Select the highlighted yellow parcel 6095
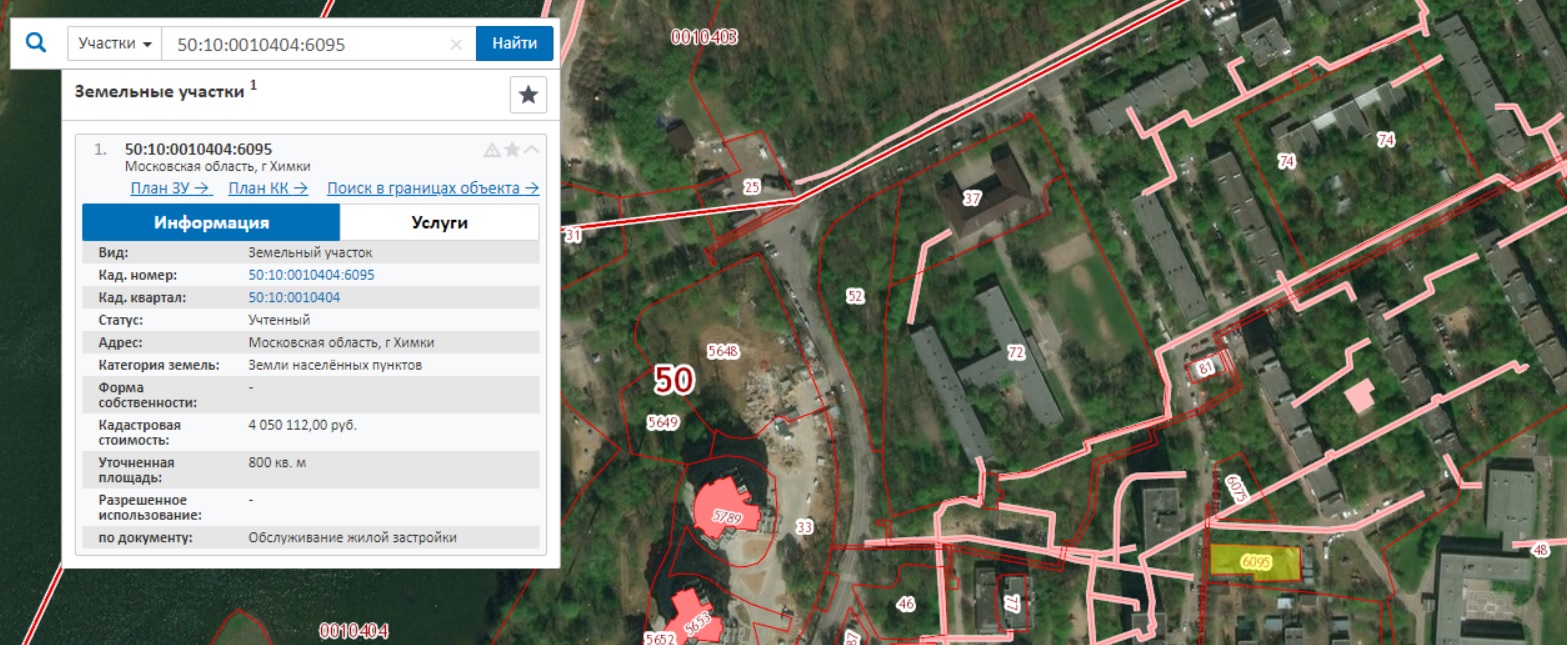This screenshot has height=645, width=1567. (x=1256, y=563)
